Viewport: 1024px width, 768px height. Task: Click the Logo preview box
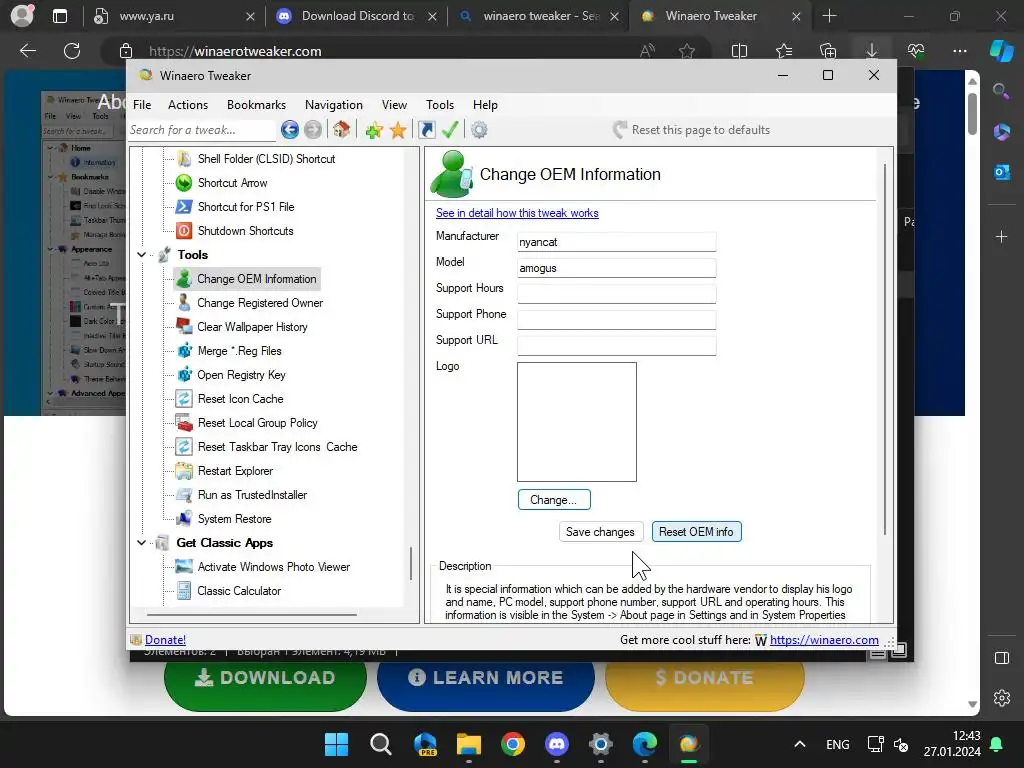[x=577, y=422]
